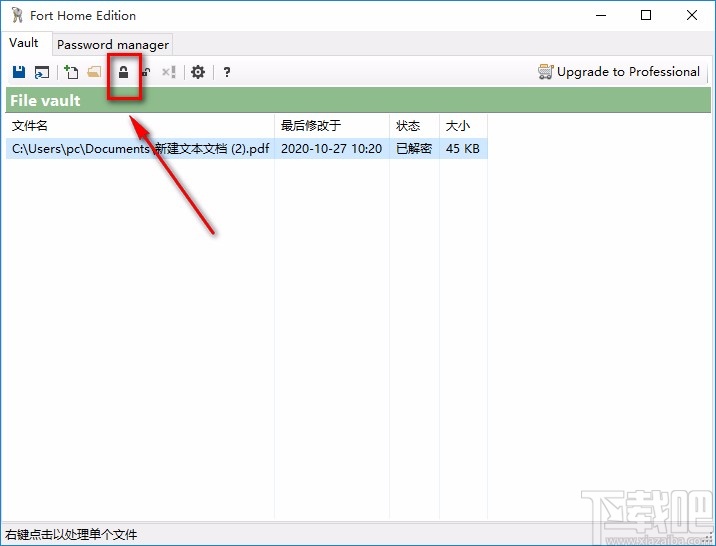
Task: Click the 已解密 status cell
Action: (414, 149)
